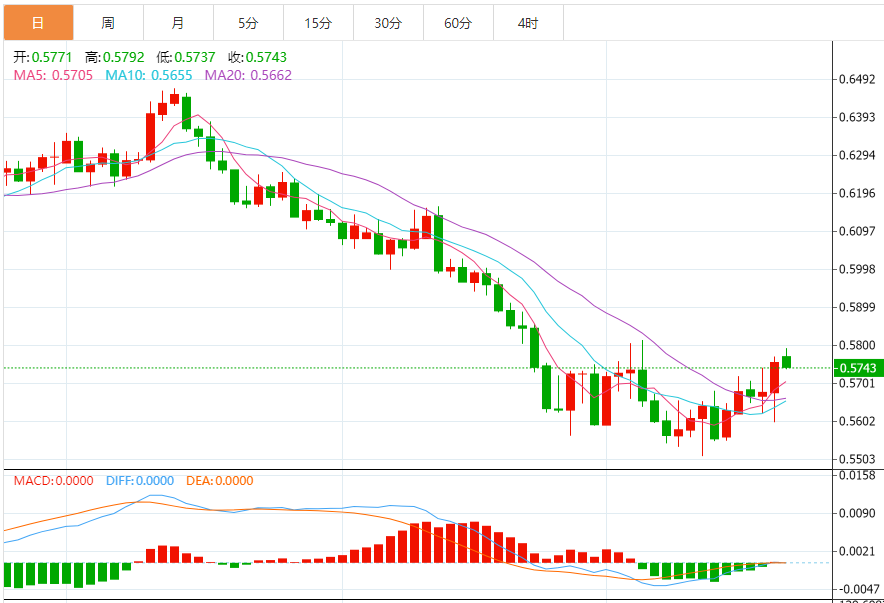Click the MA20: 0.5662 indicator label
This screenshot has height=603, width=884.
[x=248, y=75]
